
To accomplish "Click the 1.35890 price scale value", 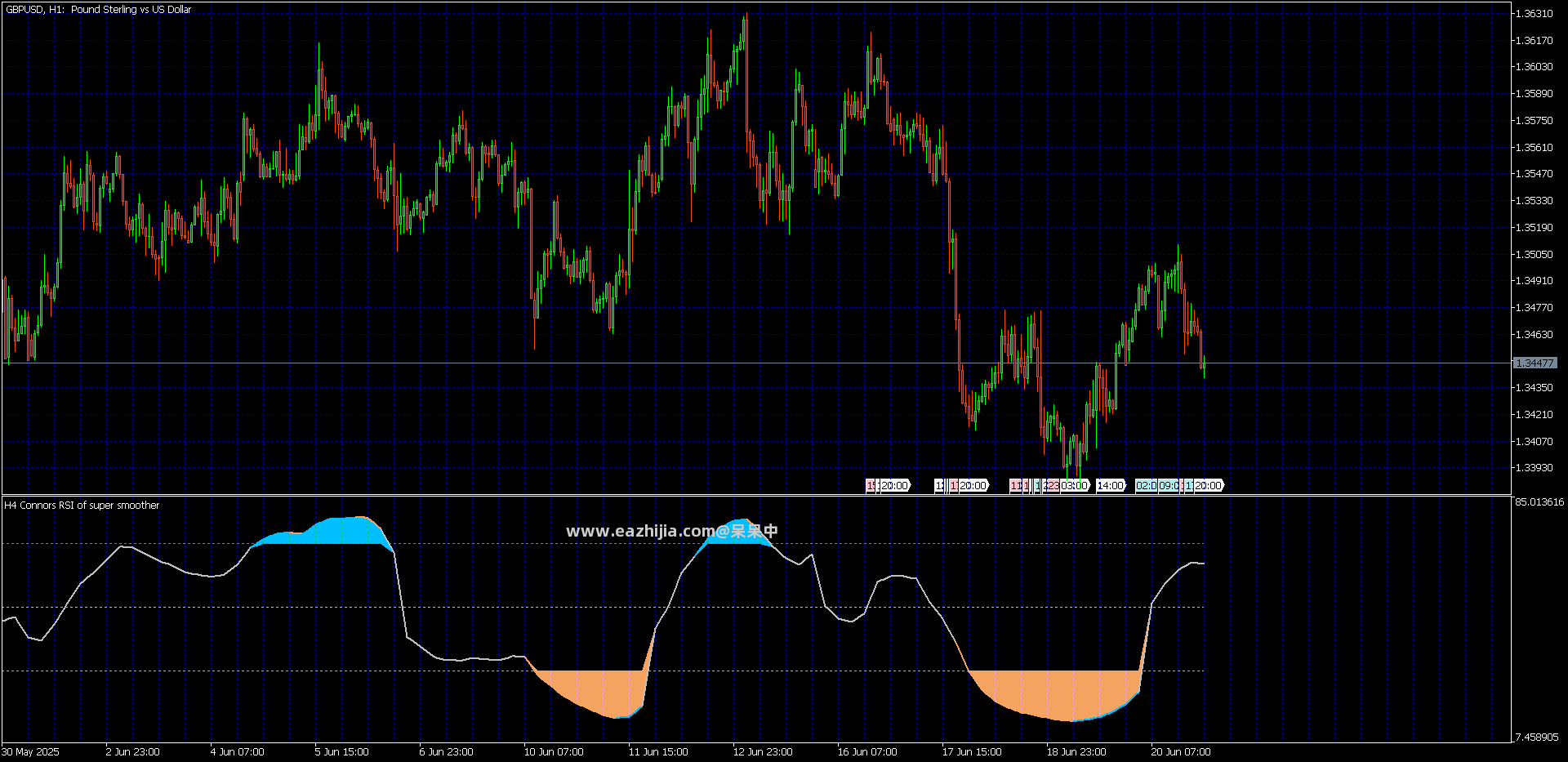I will point(1533,93).
